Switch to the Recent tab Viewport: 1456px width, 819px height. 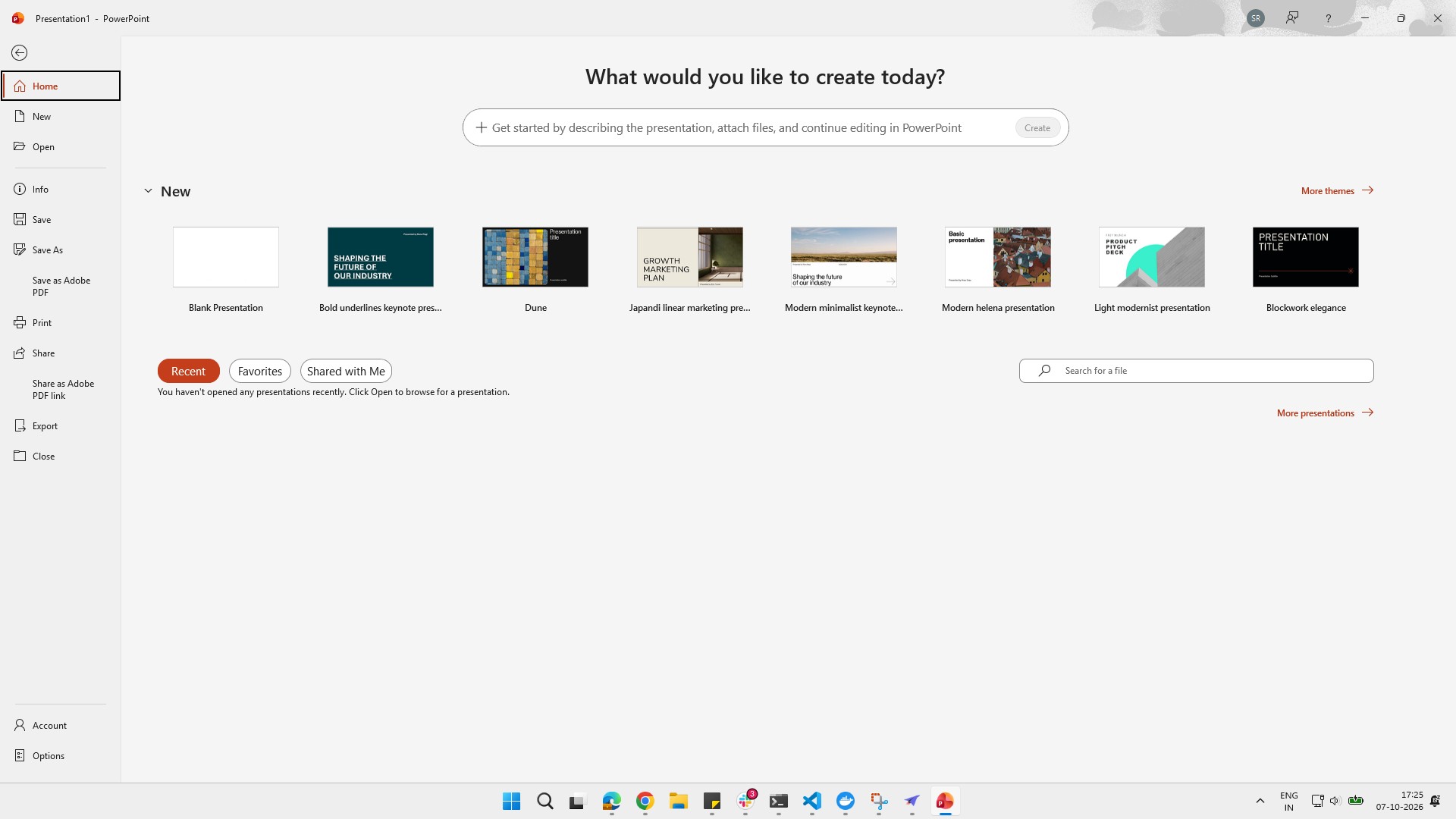point(189,371)
